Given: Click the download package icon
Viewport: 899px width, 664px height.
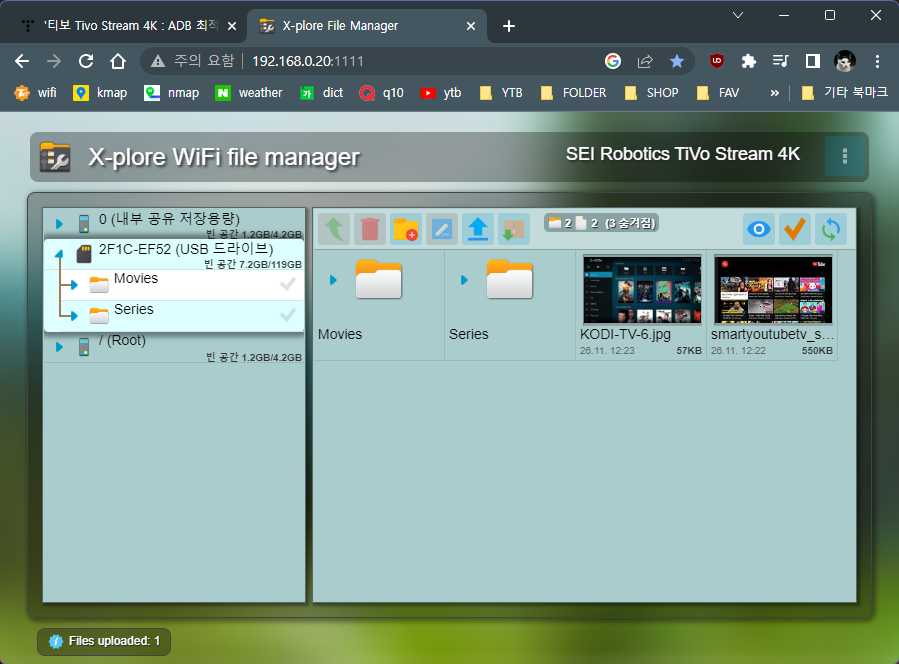Looking at the screenshot, I should point(514,229).
